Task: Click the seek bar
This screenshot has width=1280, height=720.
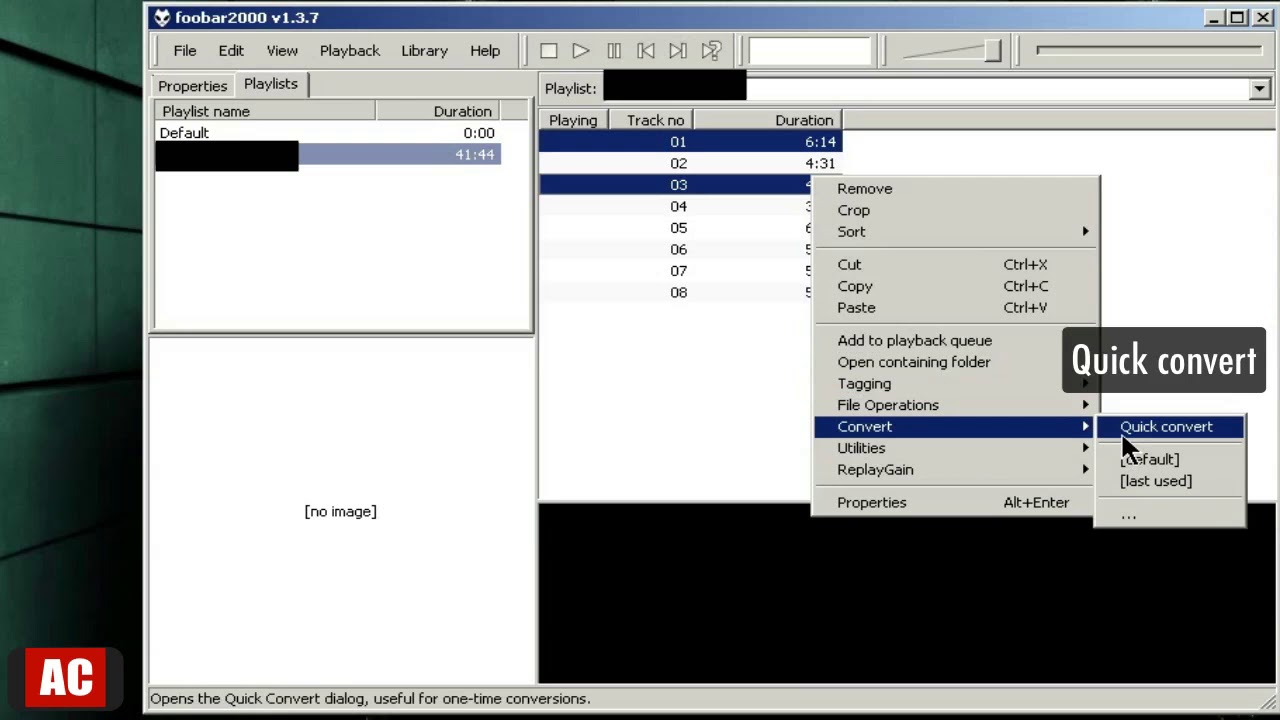Action: coord(1149,50)
